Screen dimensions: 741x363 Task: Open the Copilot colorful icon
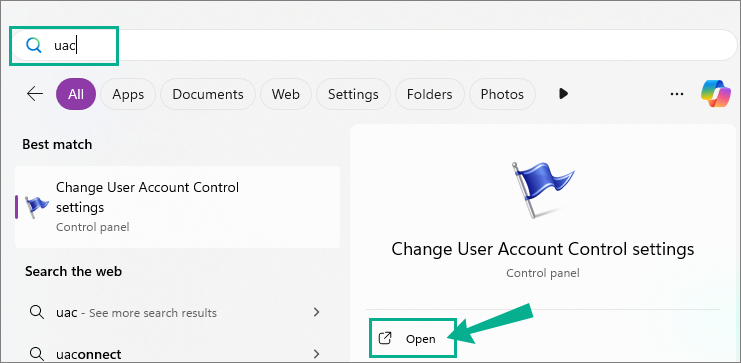[x=716, y=94]
